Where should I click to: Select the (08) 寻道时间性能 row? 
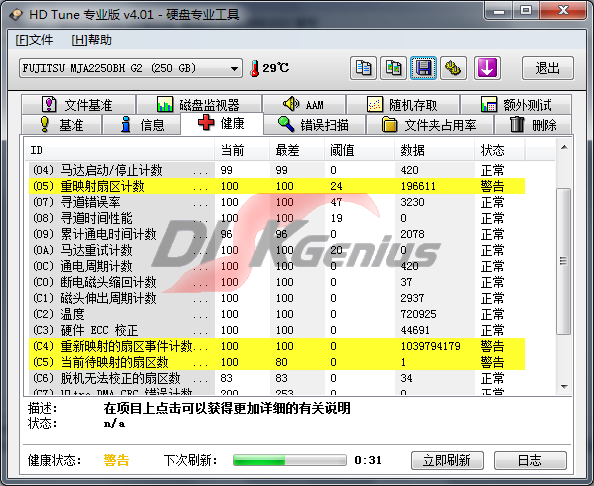277,218
